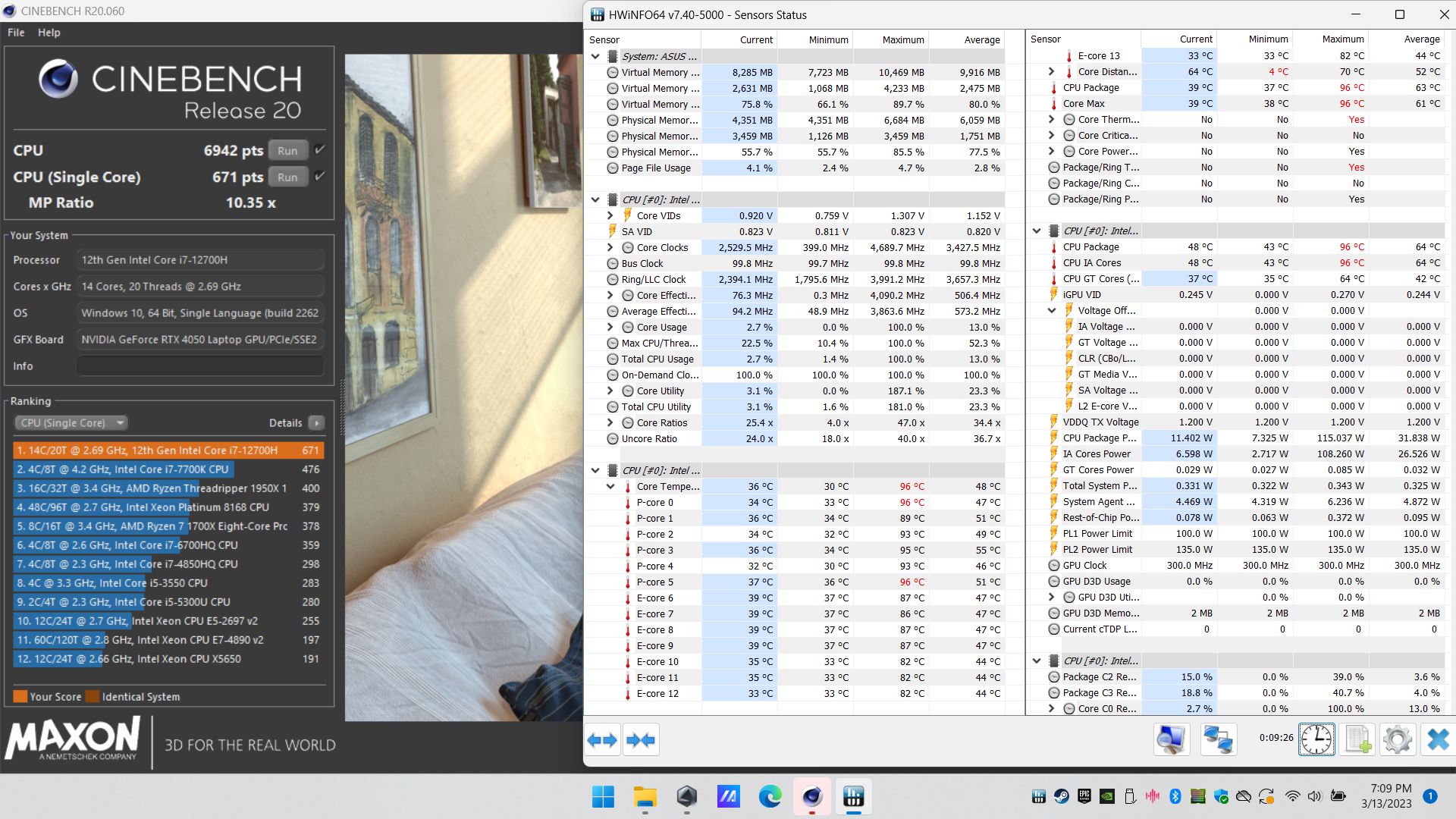Open HWiNFO settings via the gear icon
1456x819 pixels.
pos(1397,739)
